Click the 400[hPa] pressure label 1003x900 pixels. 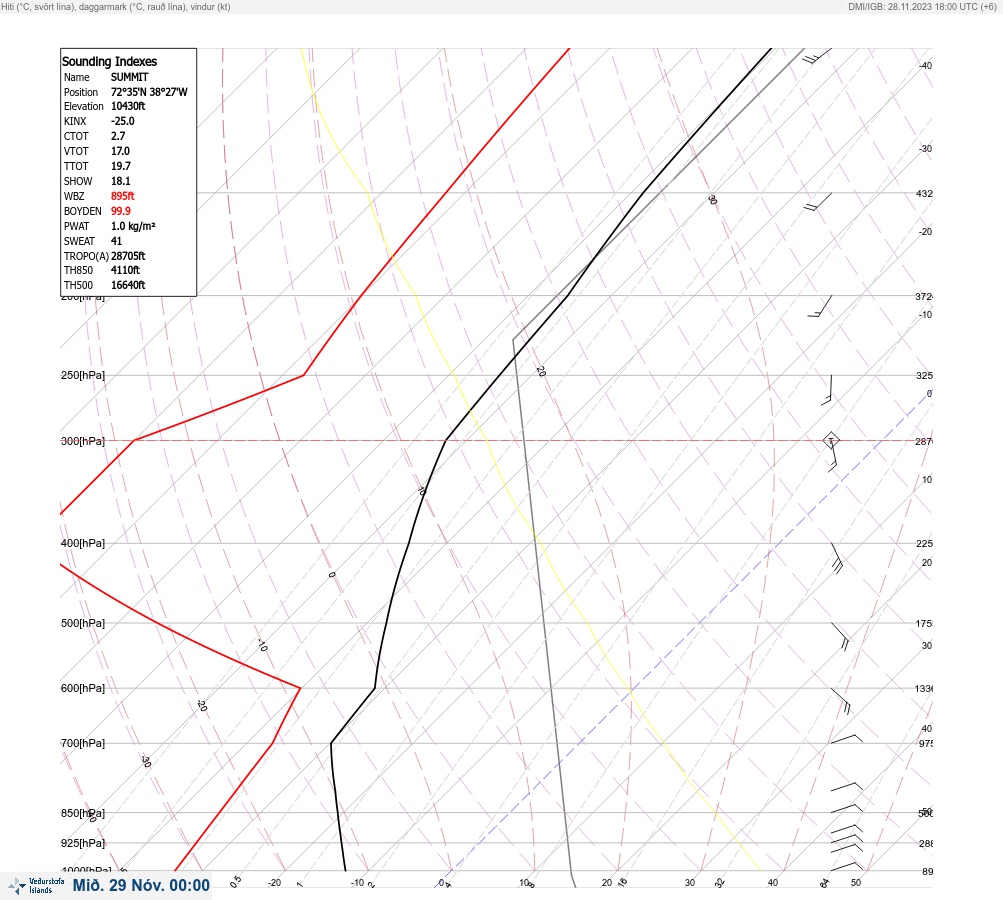(x=83, y=543)
